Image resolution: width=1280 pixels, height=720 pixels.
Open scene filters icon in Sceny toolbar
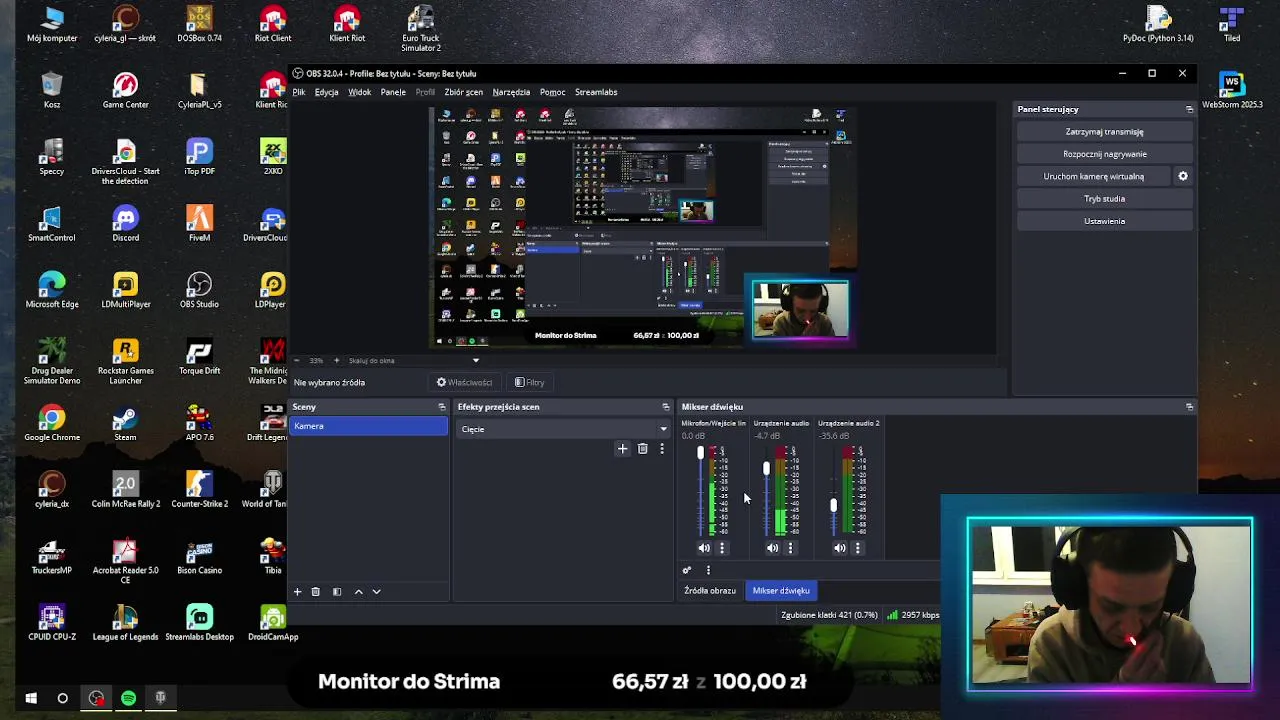tap(337, 592)
